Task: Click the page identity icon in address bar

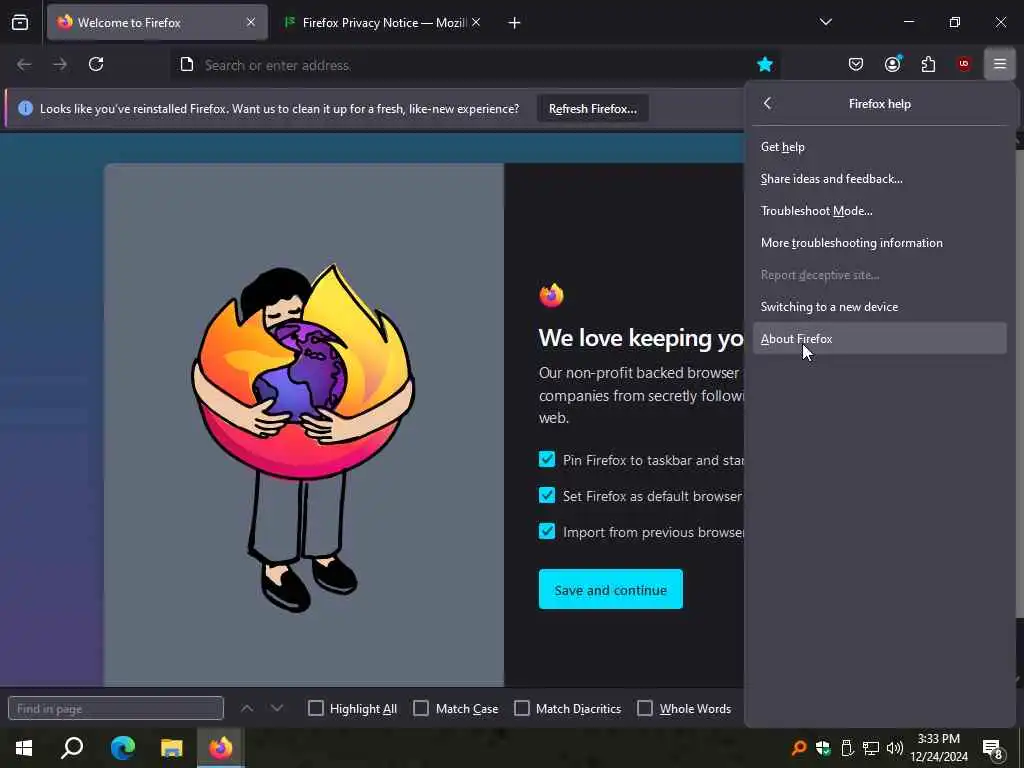Action: pyautogui.click(x=187, y=65)
